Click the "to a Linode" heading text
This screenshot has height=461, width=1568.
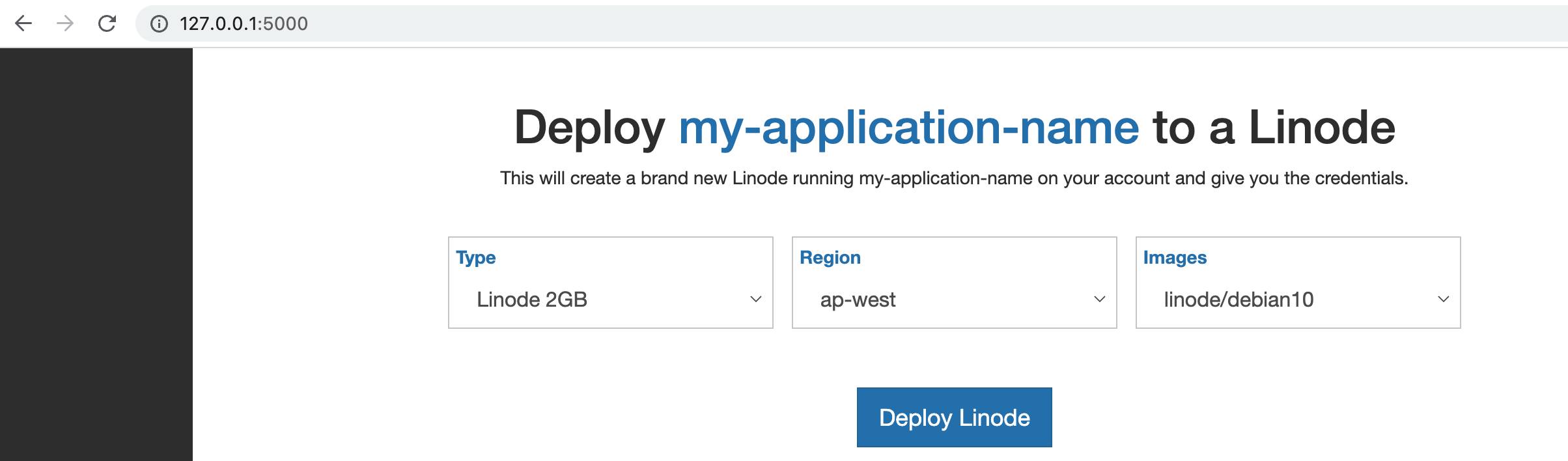(1274, 128)
